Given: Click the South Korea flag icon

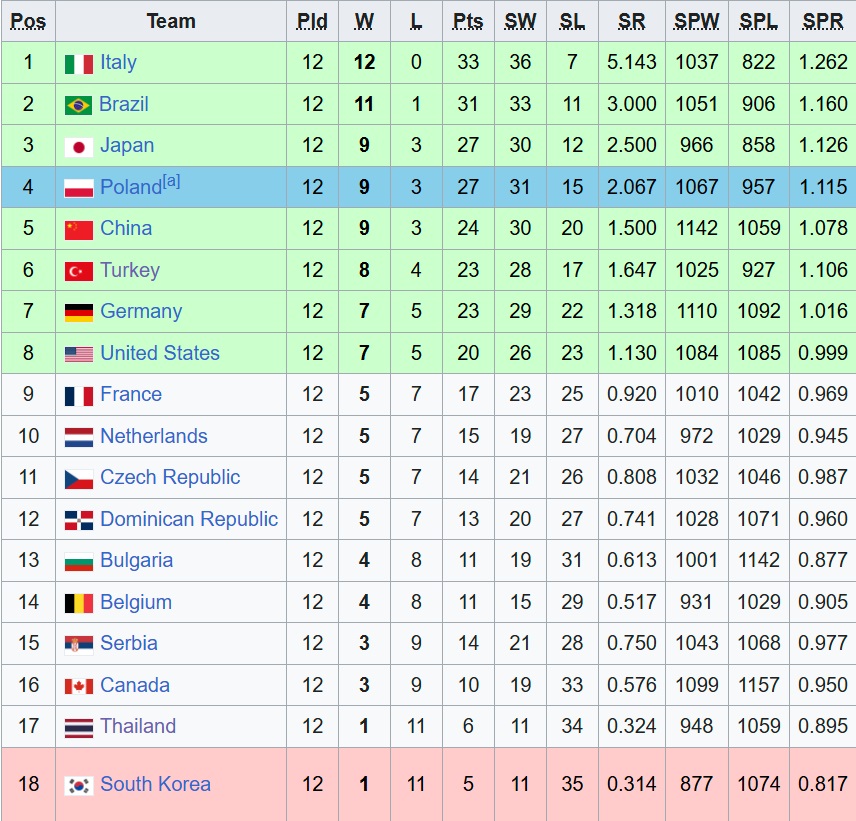Looking at the screenshot, I should pos(79,786).
